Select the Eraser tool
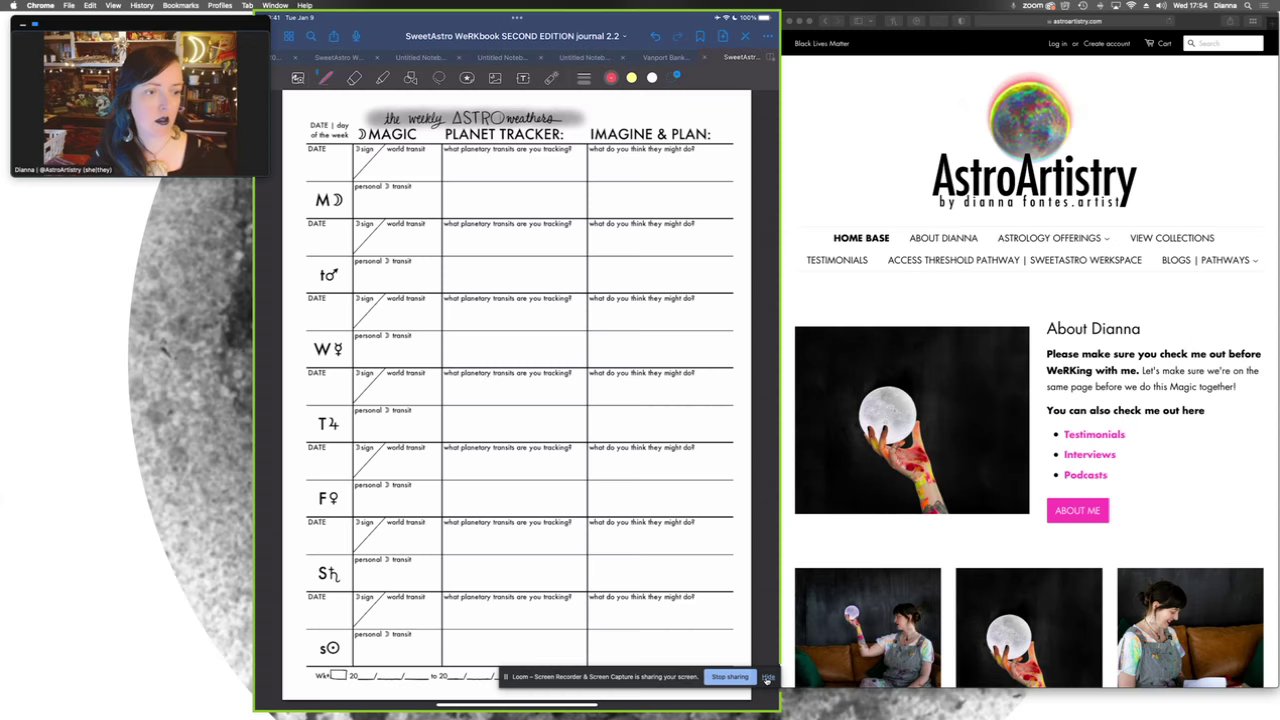Screen dimensions: 1280x720 354,78
